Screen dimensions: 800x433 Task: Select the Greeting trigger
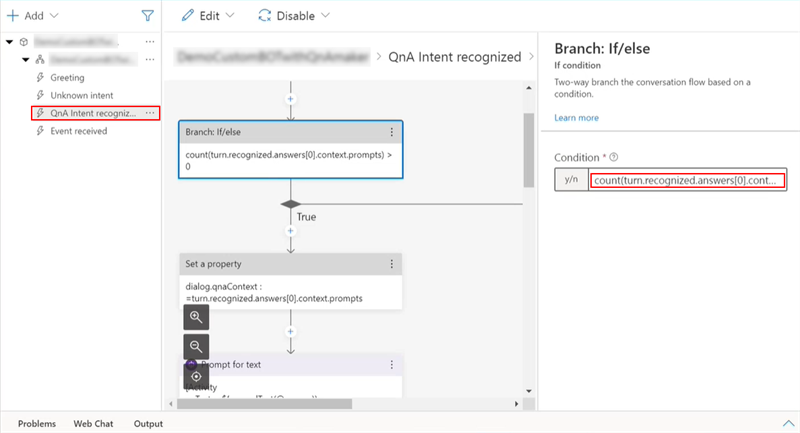(67, 77)
